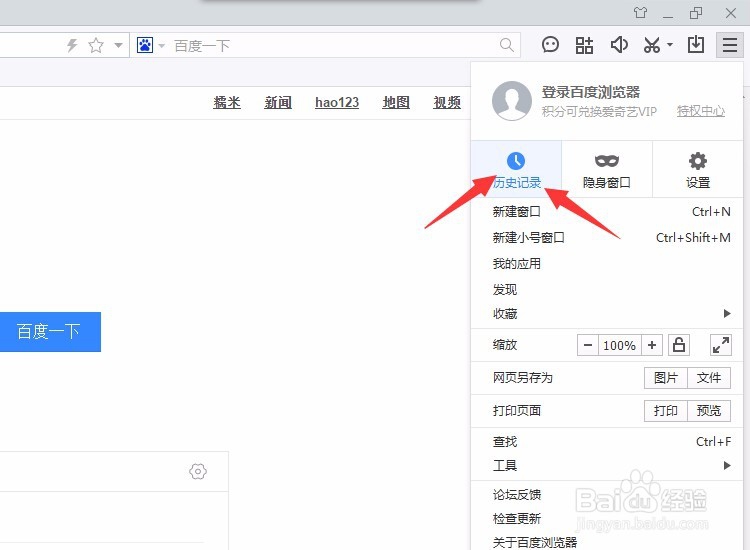This screenshot has height=550, width=750.
Task: Click the 打印 button
Action: click(x=666, y=411)
